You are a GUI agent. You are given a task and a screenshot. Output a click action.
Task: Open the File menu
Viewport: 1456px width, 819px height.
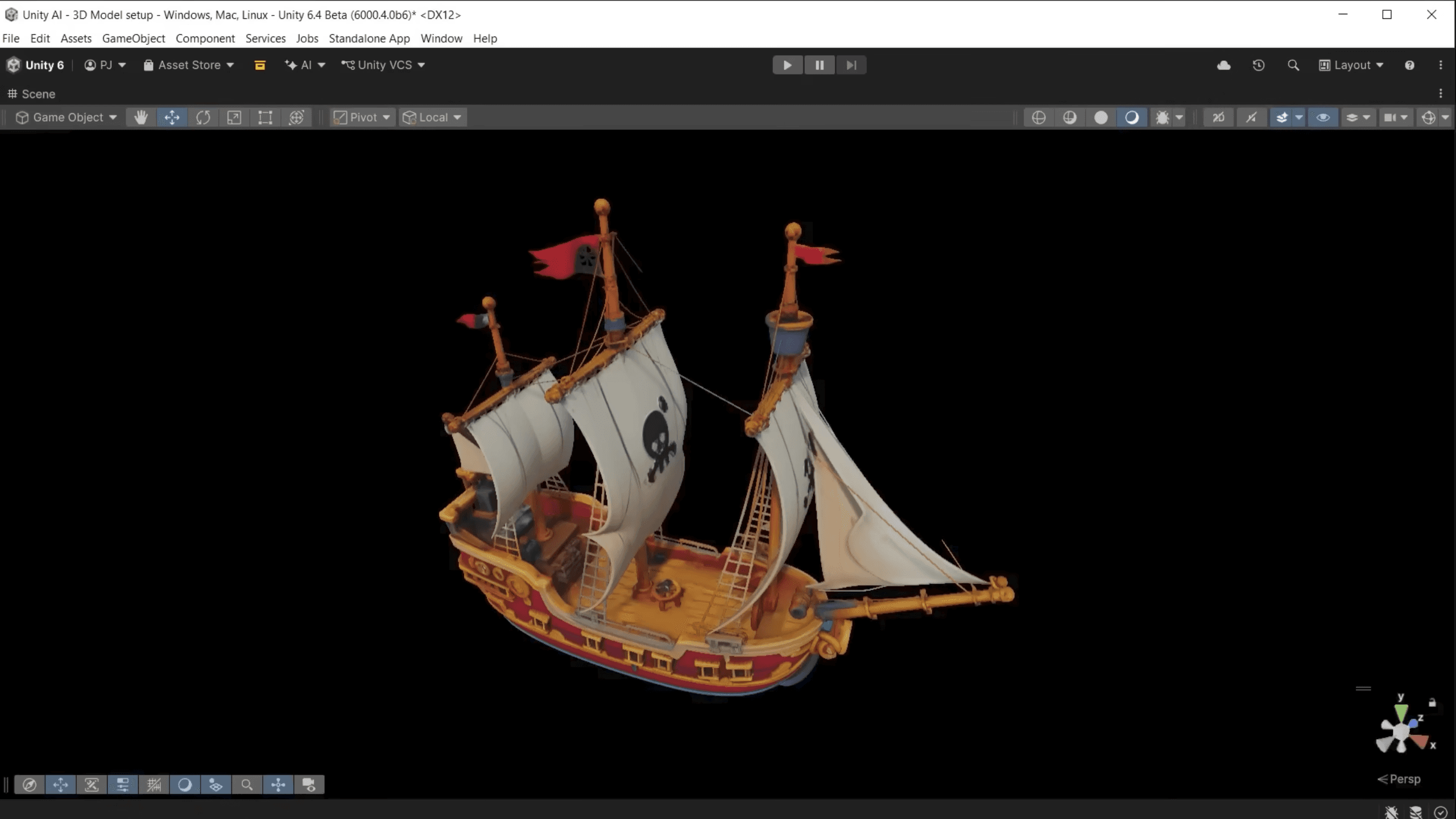pyautogui.click(x=11, y=38)
